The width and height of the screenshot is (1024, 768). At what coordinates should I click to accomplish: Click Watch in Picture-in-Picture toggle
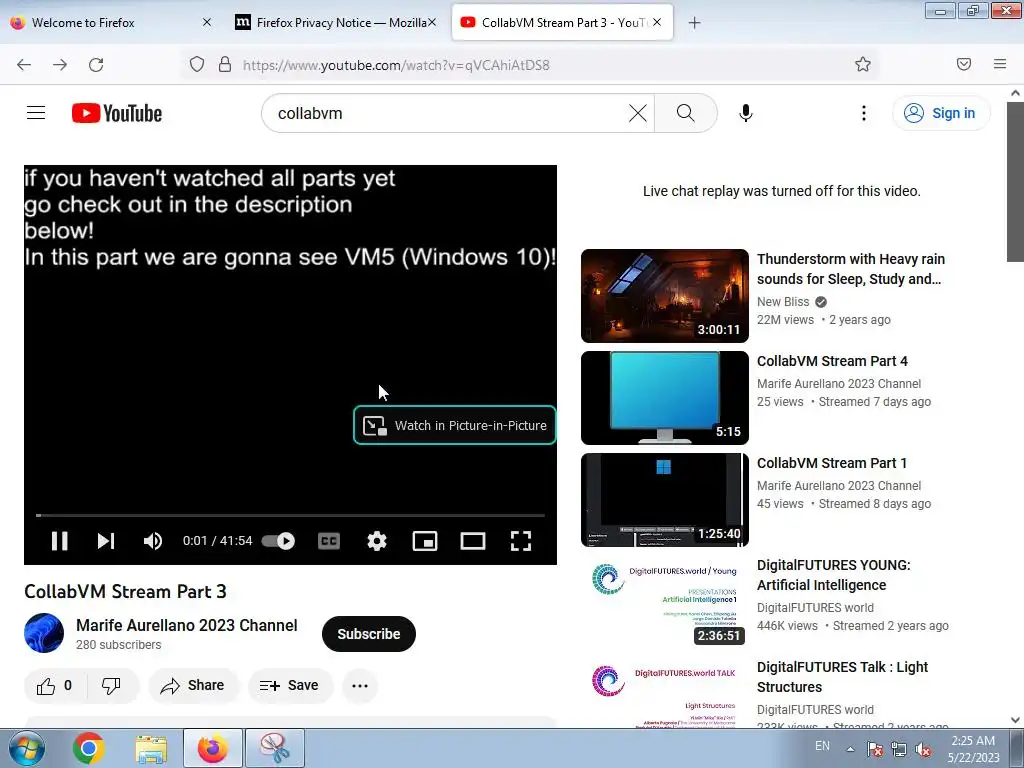pyautogui.click(x=455, y=425)
